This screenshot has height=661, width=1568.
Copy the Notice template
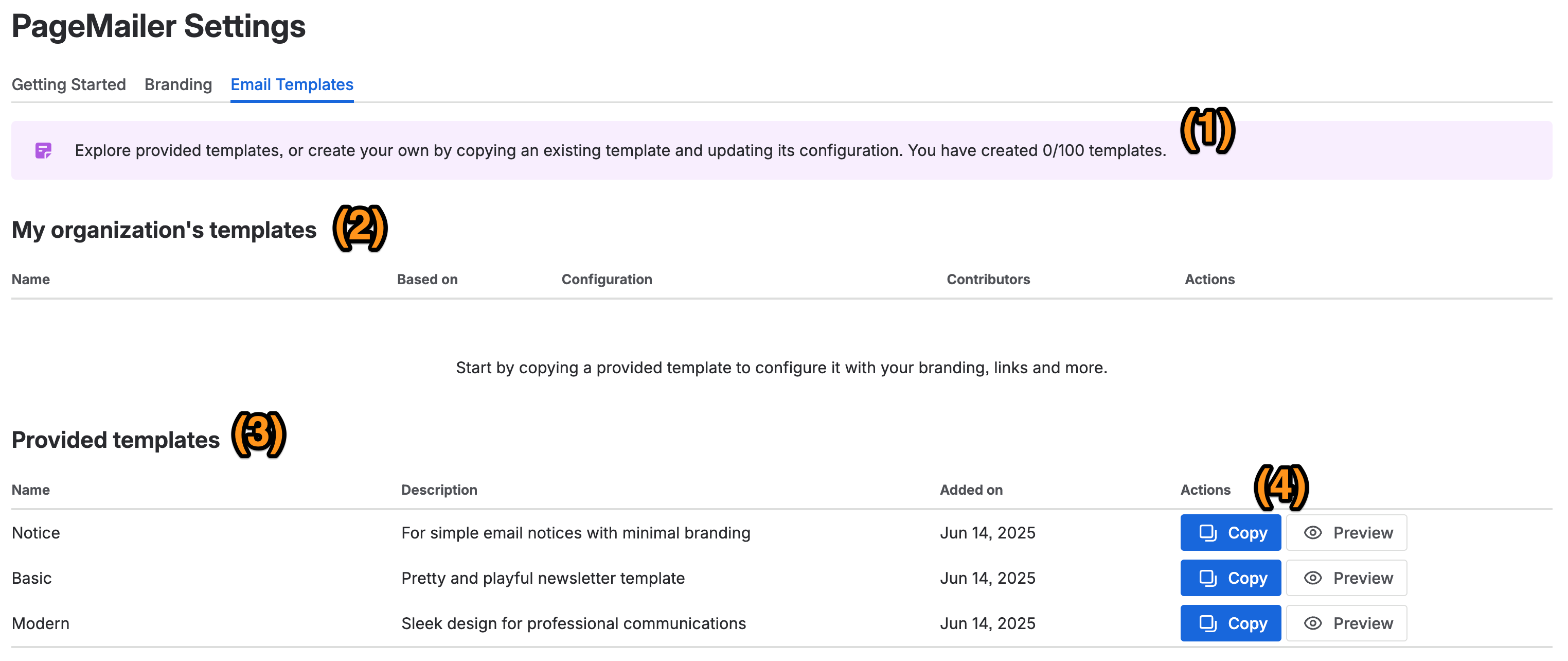pyautogui.click(x=1230, y=532)
